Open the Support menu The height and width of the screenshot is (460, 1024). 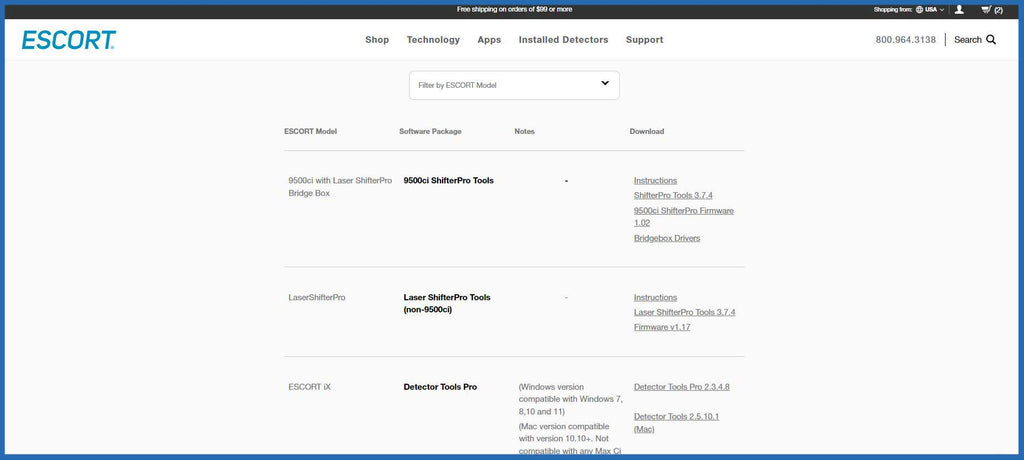[644, 40]
